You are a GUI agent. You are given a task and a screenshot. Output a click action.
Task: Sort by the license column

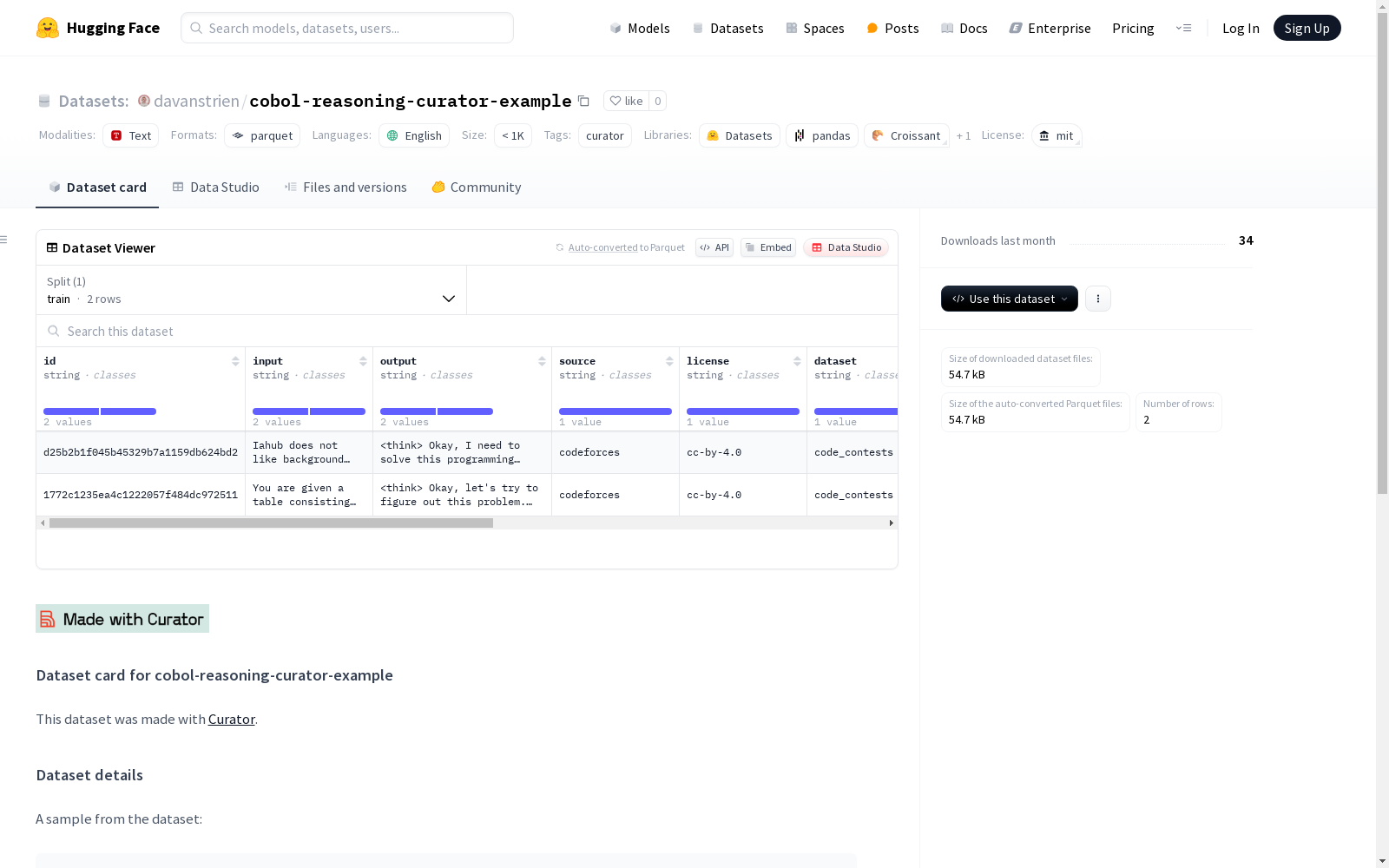(797, 361)
